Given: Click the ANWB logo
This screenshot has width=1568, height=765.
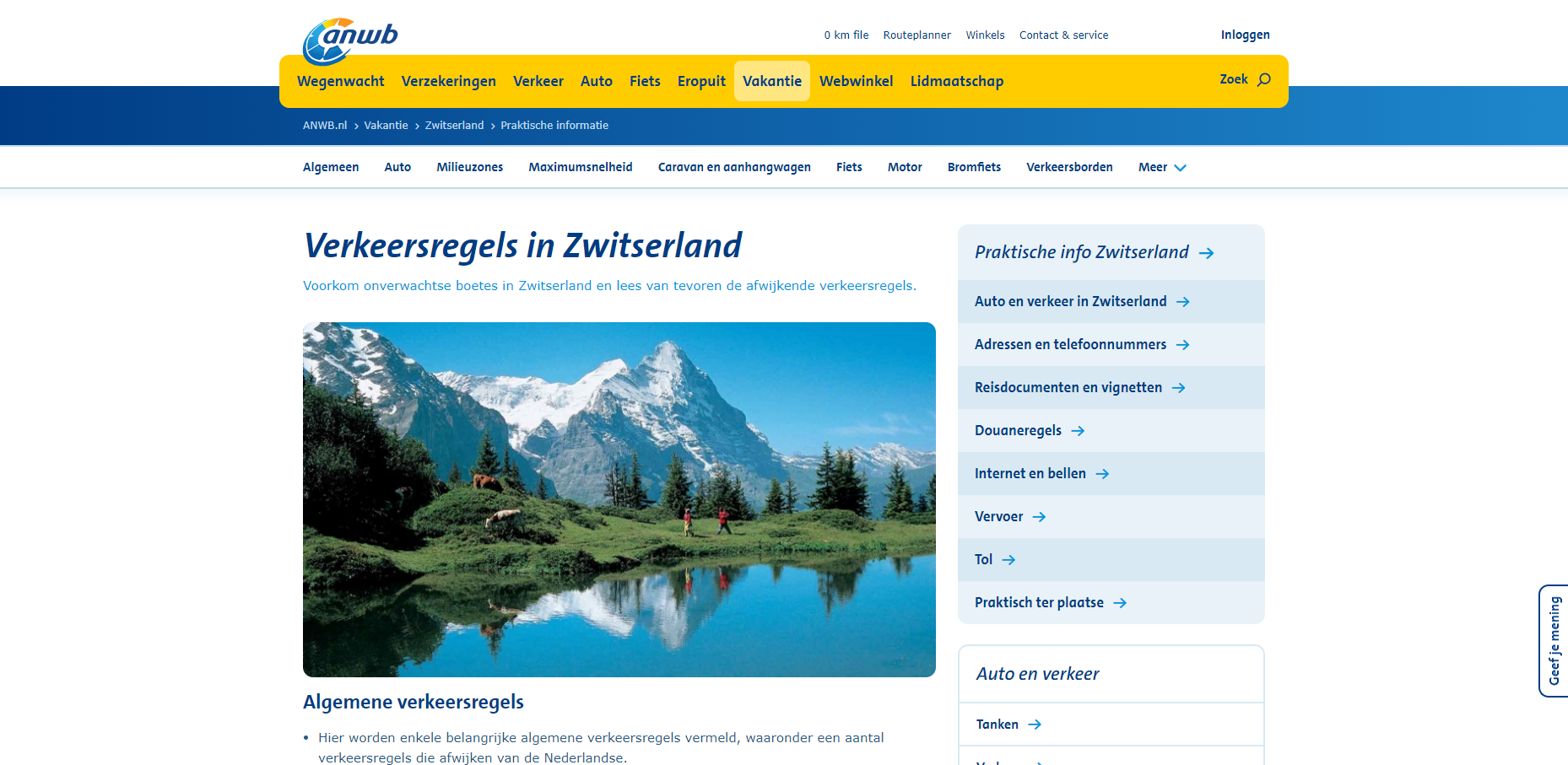Looking at the screenshot, I should pyautogui.click(x=349, y=40).
